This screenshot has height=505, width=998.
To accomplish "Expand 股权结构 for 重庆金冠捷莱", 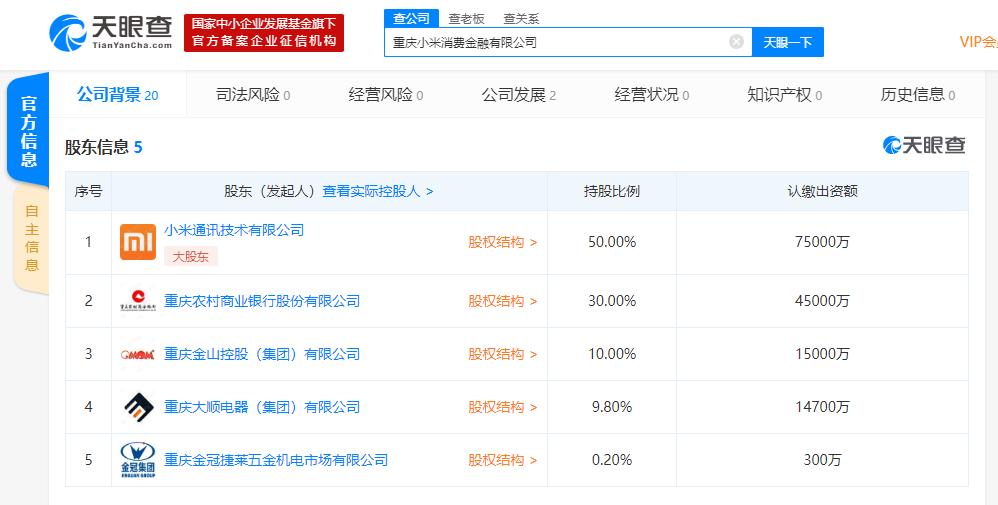I will coord(503,459).
